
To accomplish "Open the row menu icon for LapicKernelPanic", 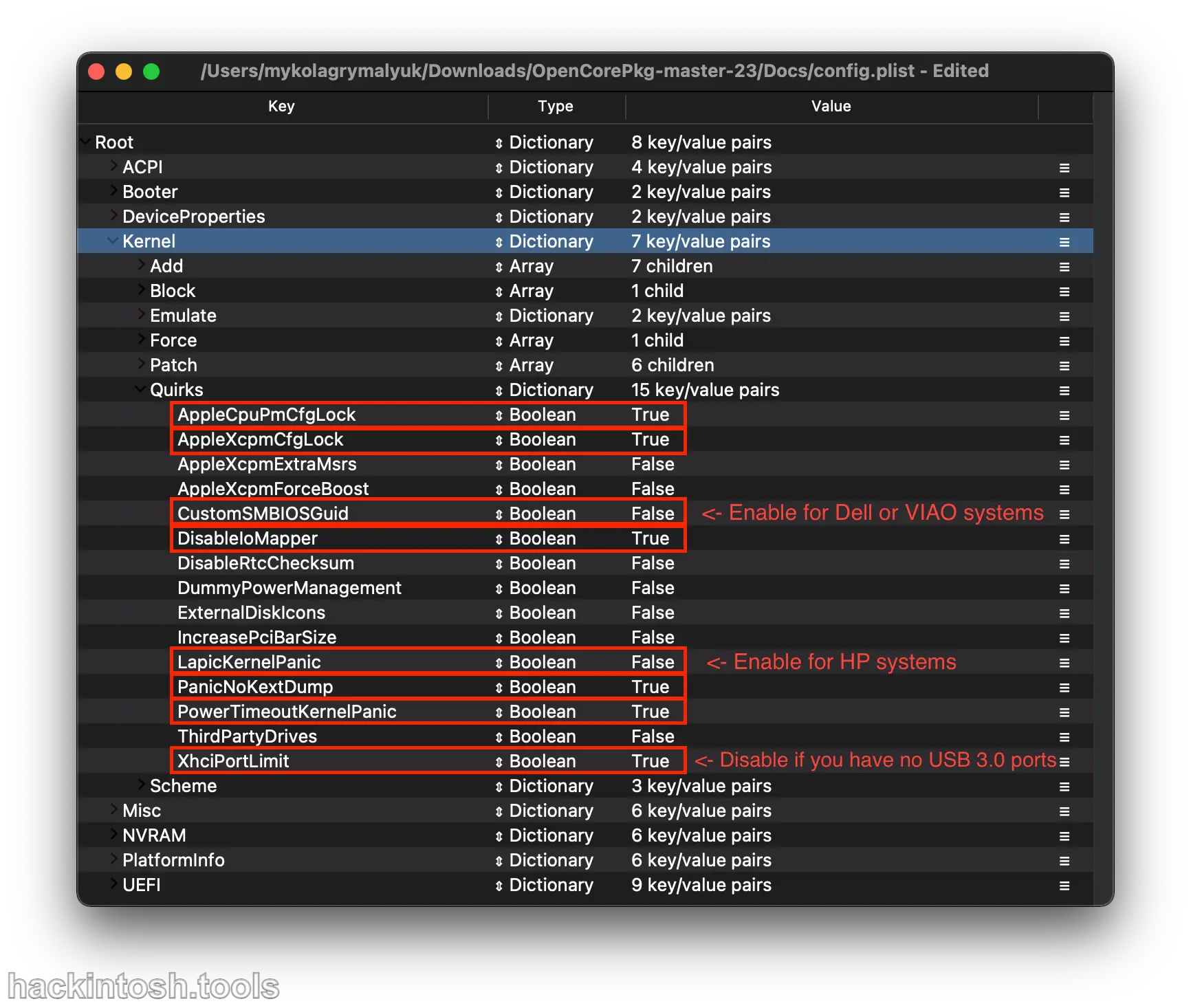I will [x=1064, y=663].
